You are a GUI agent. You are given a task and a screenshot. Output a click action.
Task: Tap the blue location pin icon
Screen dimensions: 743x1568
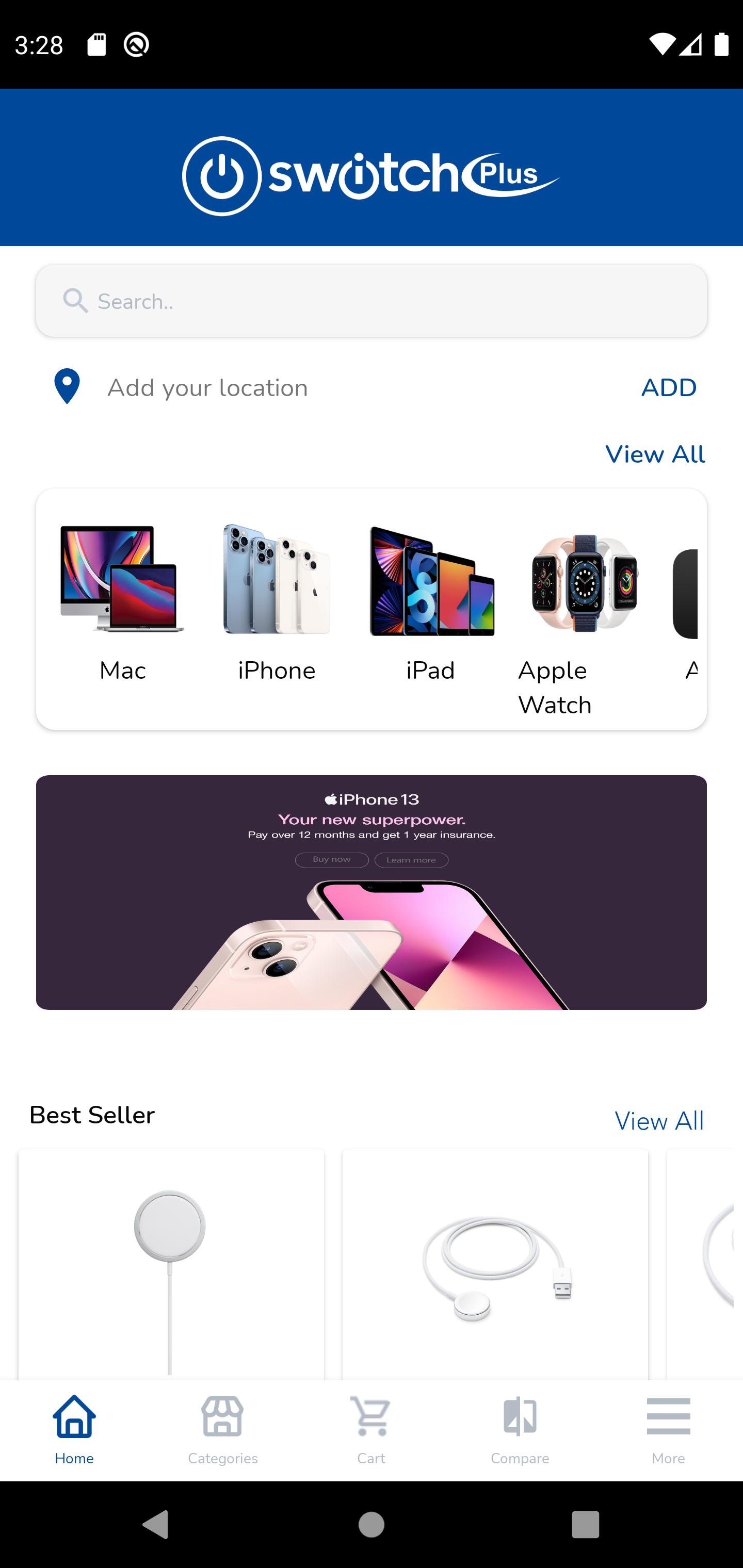coord(67,386)
